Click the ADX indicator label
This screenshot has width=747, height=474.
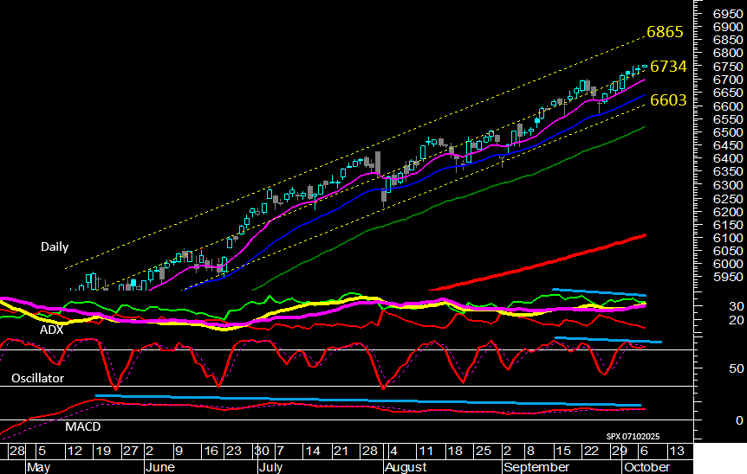[51, 328]
